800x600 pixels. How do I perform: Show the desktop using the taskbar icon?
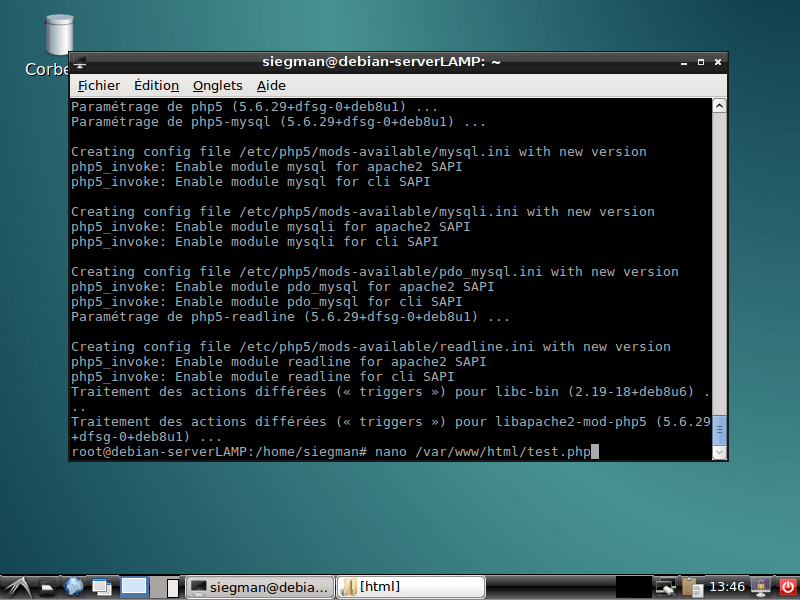point(47,586)
